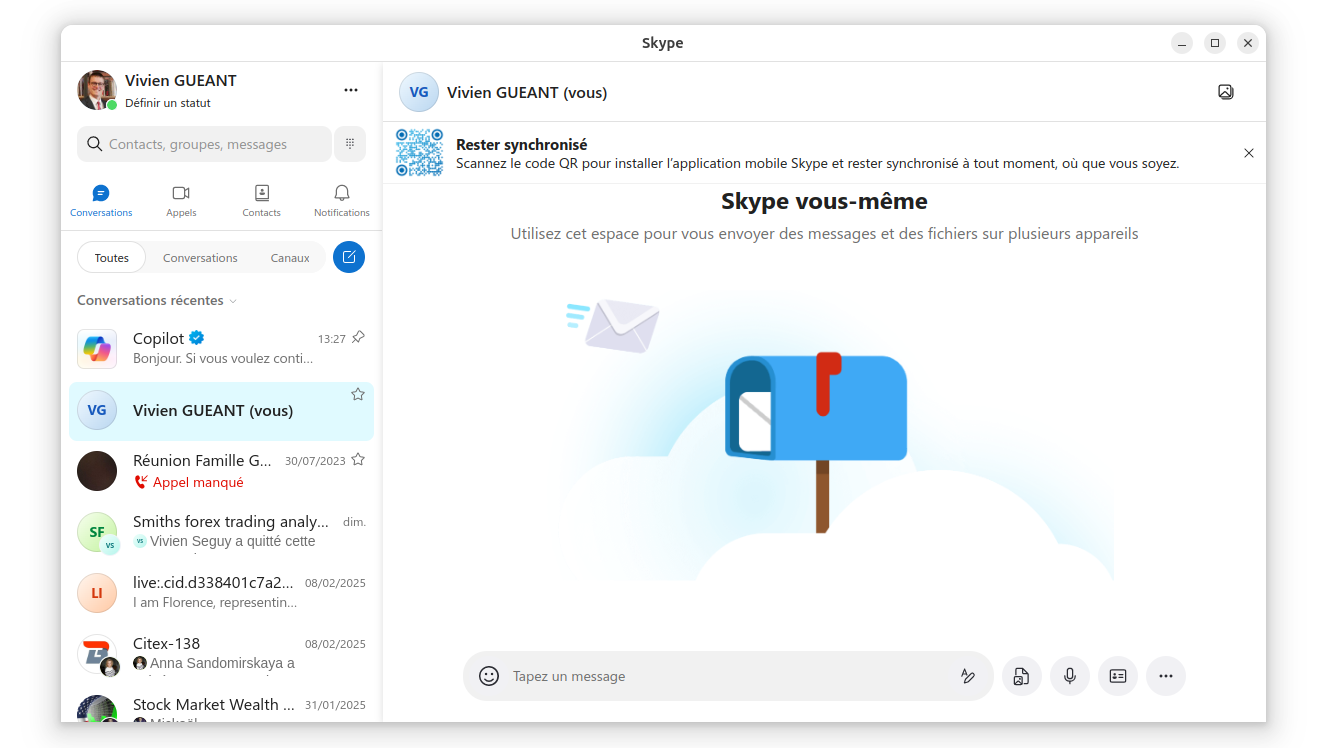This screenshot has width=1327, height=748.
Task: Open the more options ellipsis by profile
Action: tap(351, 90)
